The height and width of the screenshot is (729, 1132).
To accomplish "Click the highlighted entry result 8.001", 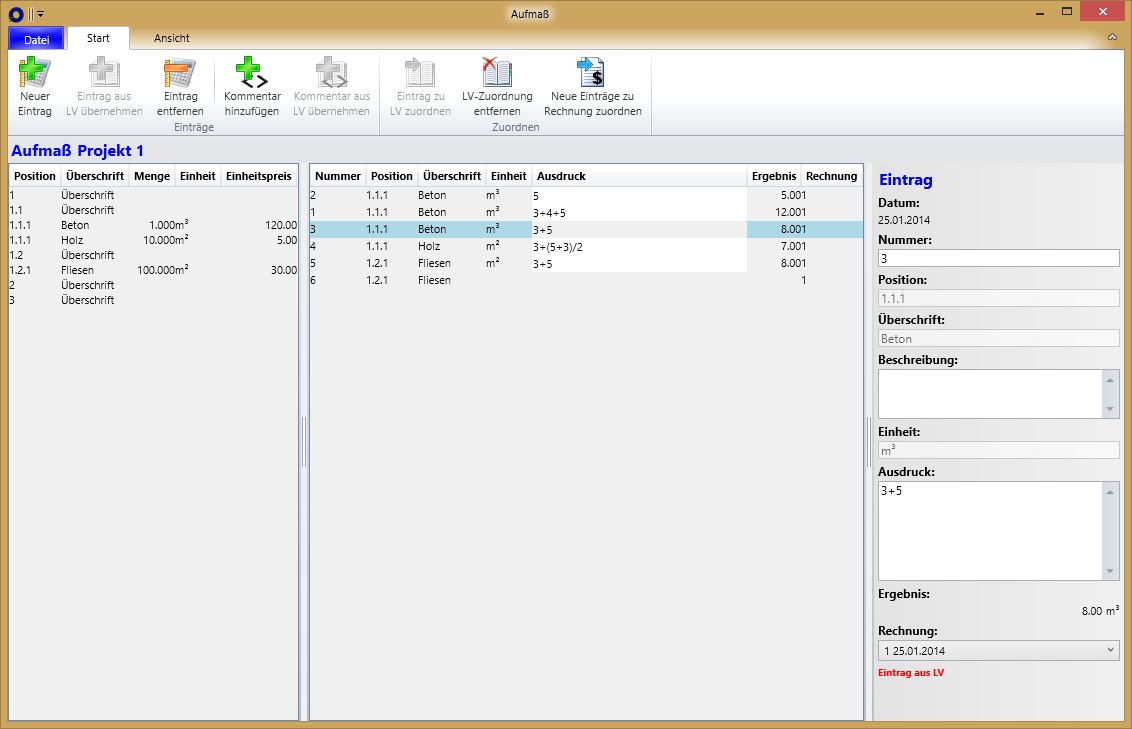I will [793, 230].
